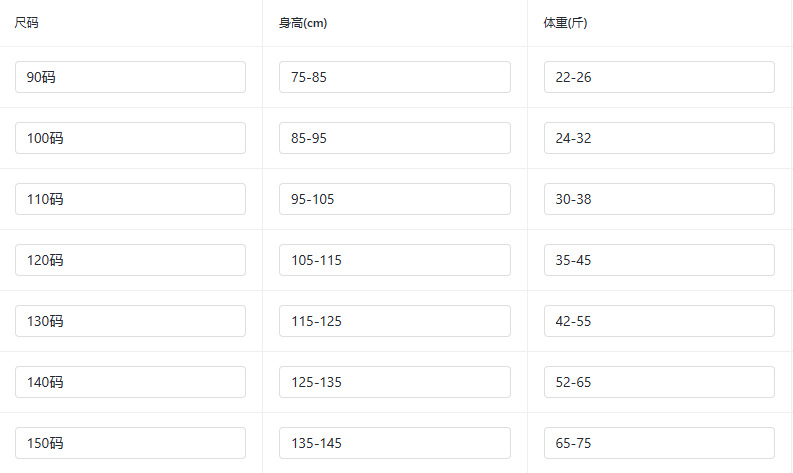Click the 85-95 height input
The width and height of the screenshot is (793, 473).
tap(395, 138)
